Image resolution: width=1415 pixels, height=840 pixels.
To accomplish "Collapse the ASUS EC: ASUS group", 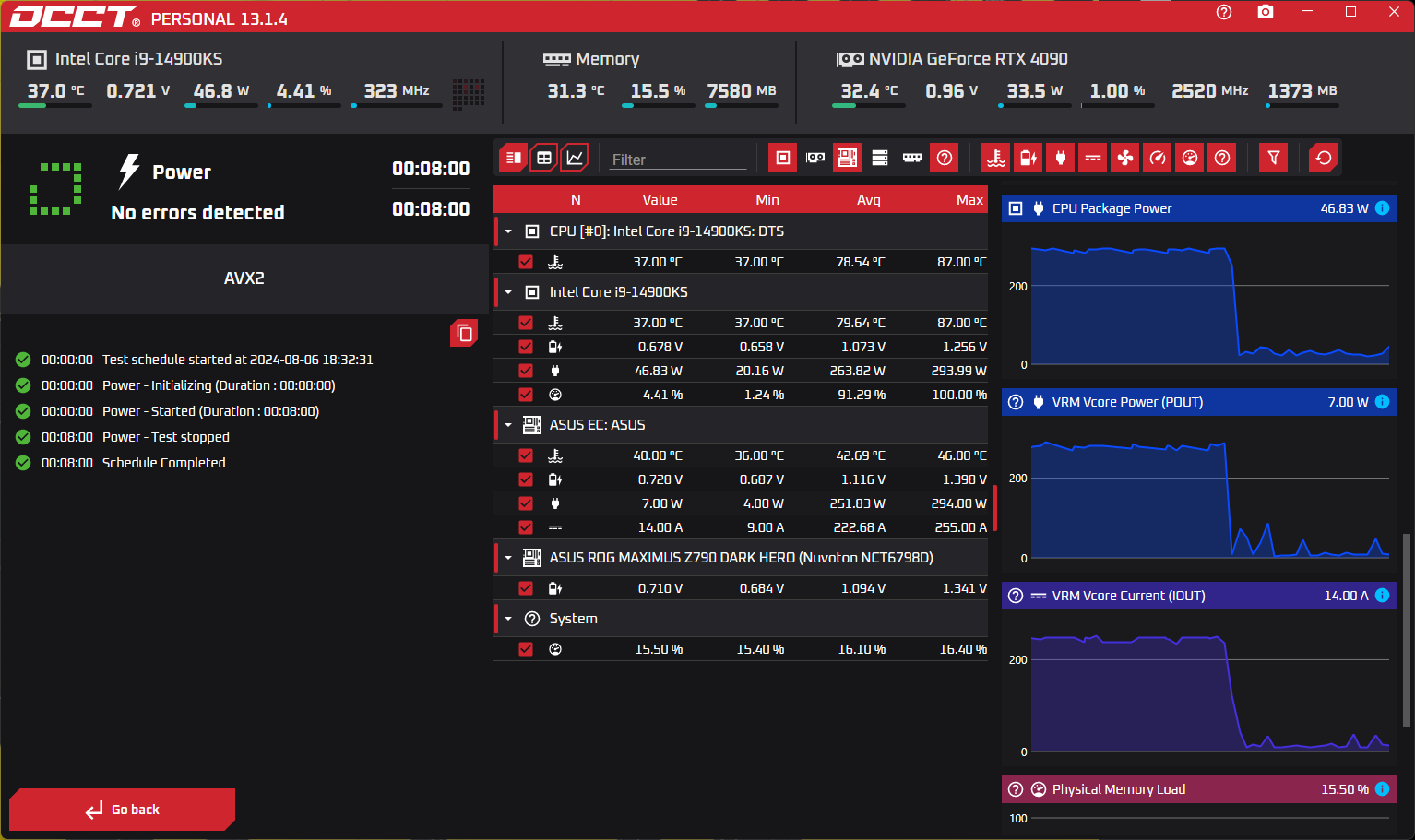I will click(508, 425).
